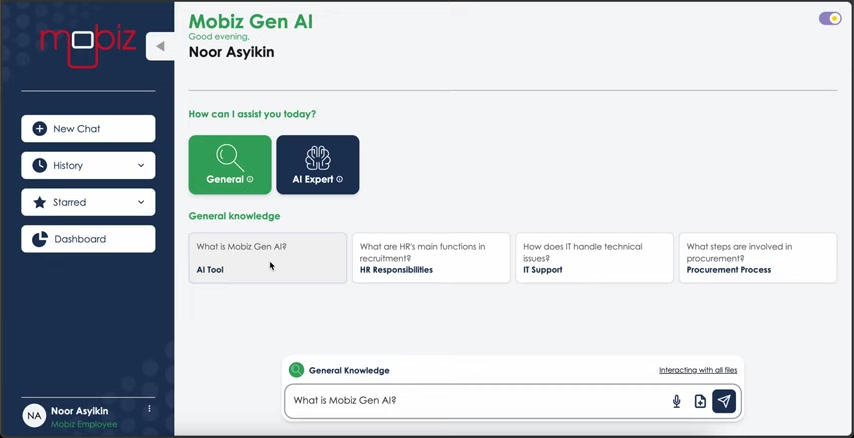Send the message with paper plane icon
The image size is (854, 438).
724,402
